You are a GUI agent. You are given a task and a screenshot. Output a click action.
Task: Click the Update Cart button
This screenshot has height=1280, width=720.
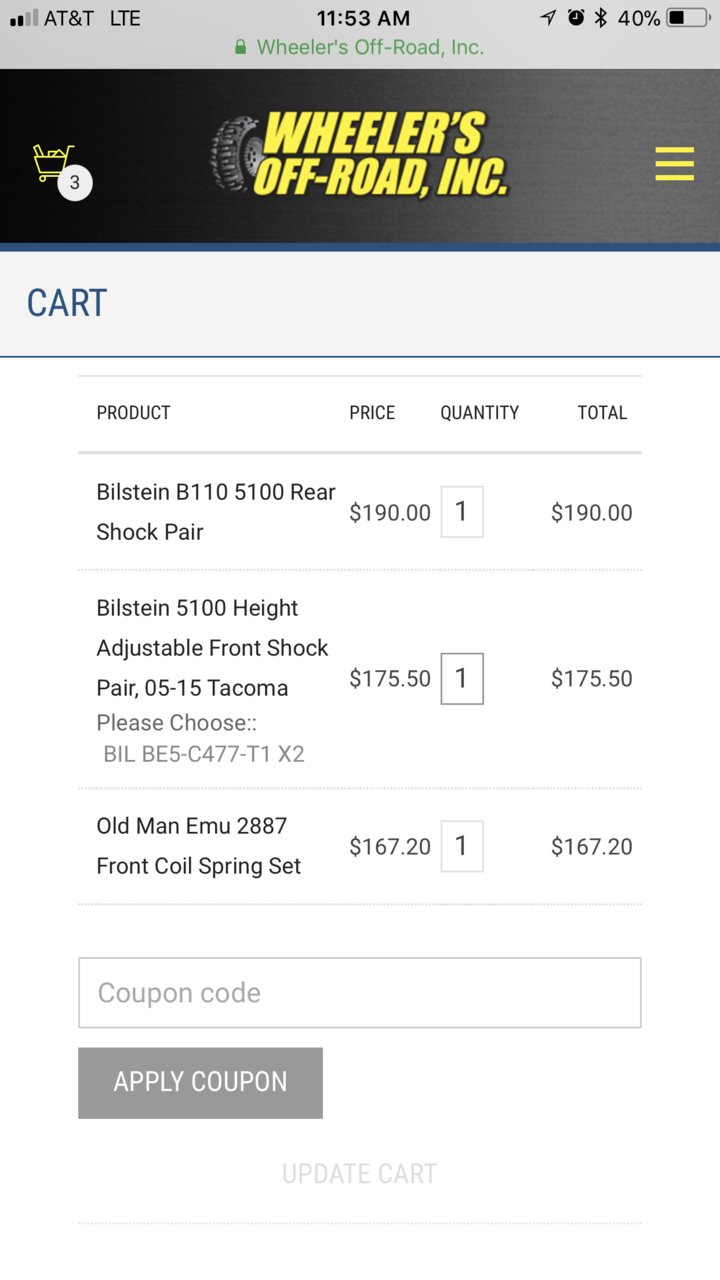point(360,1173)
